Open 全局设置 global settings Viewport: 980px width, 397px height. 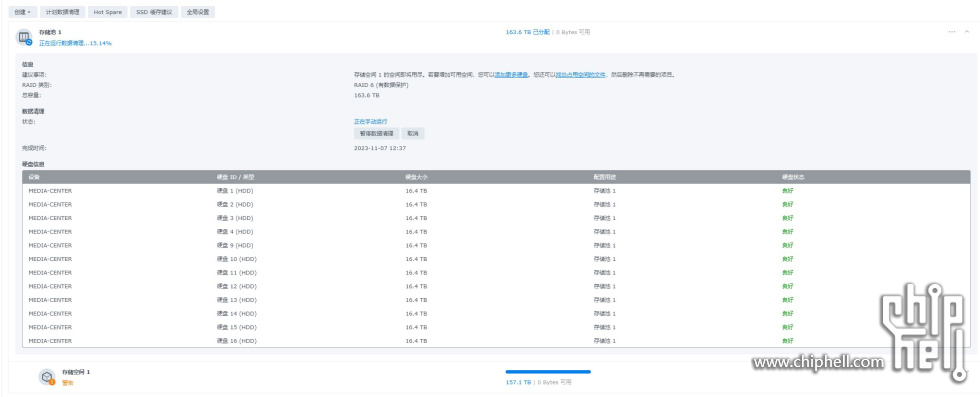pos(198,12)
